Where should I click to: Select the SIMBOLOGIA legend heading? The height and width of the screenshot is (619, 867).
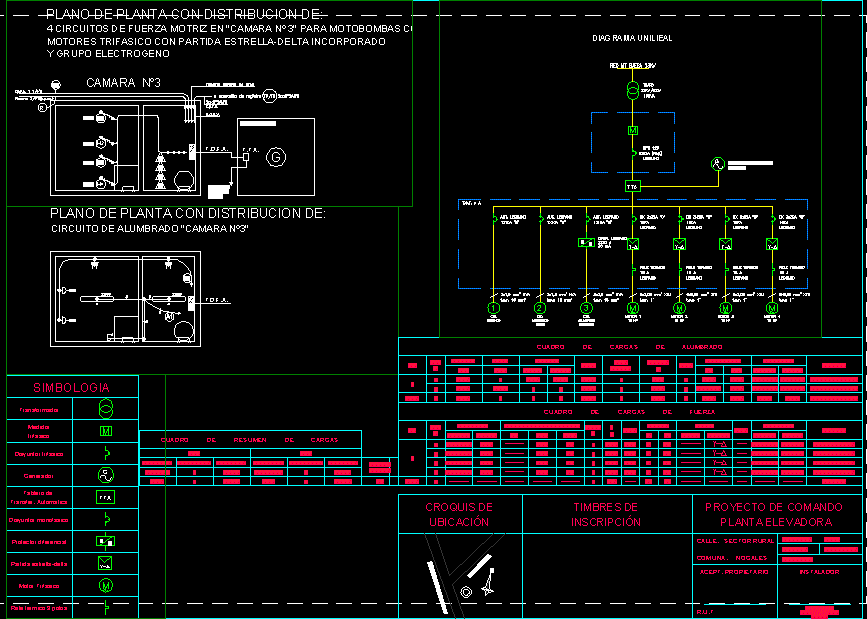pyautogui.click(x=71, y=387)
